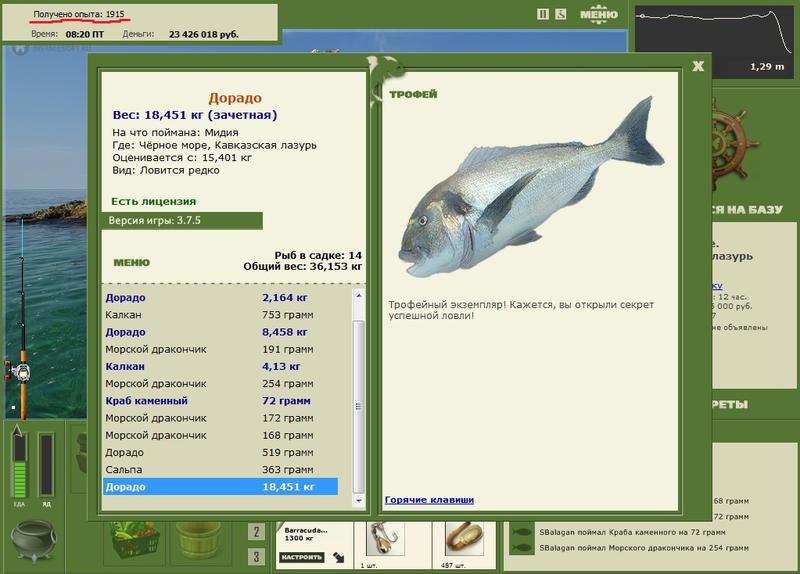Screen dimensions: 800x574
Task: Open the cooking cauldron icon
Action: (33, 540)
